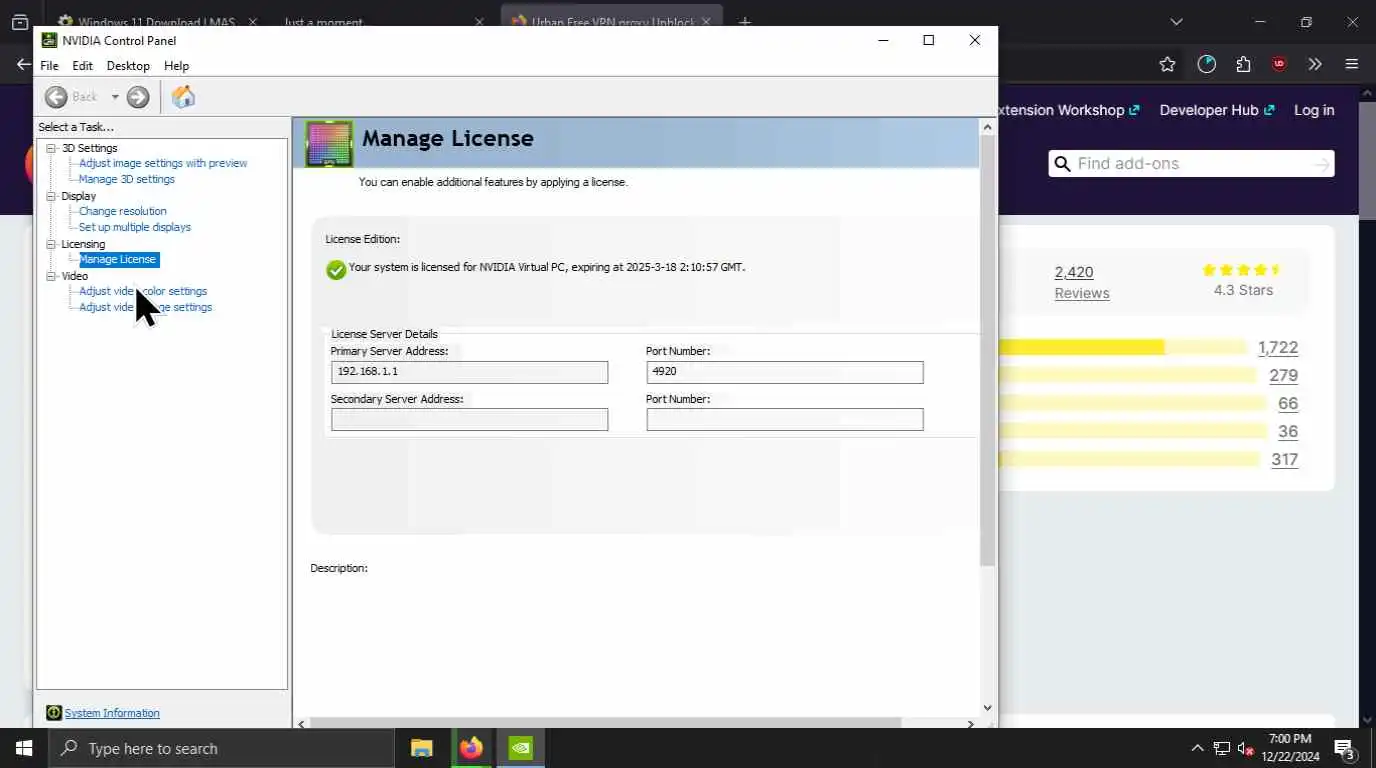
Task: Click the uBlock Origin icon in Firefox
Action: [1279, 64]
